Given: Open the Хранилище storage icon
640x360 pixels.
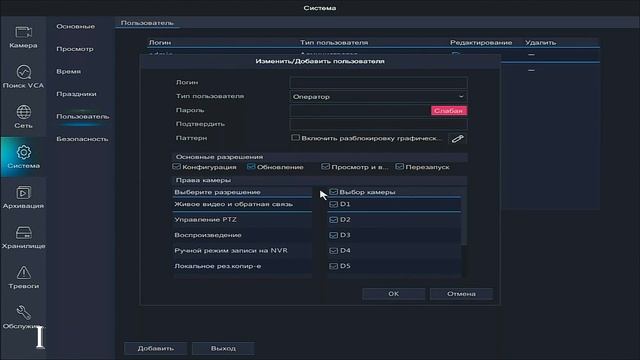Looking at the screenshot, I should 23,233.
